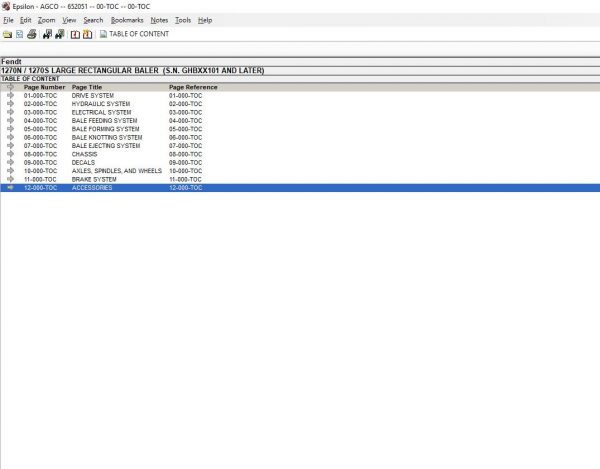This screenshot has height=469, width=600.
Task: Click the arrow icon beside 04-000-TOC
Action: pos(10,121)
